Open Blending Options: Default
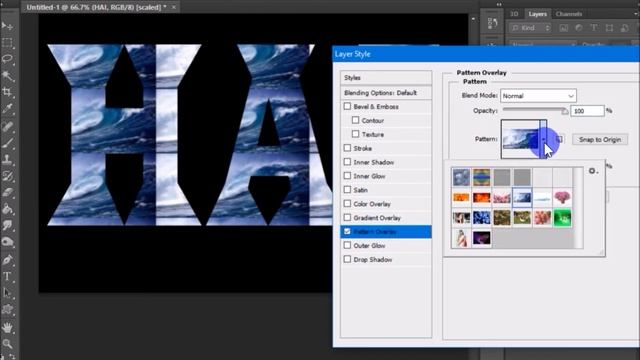This screenshot has height=360, width=640. pos(386,93)
